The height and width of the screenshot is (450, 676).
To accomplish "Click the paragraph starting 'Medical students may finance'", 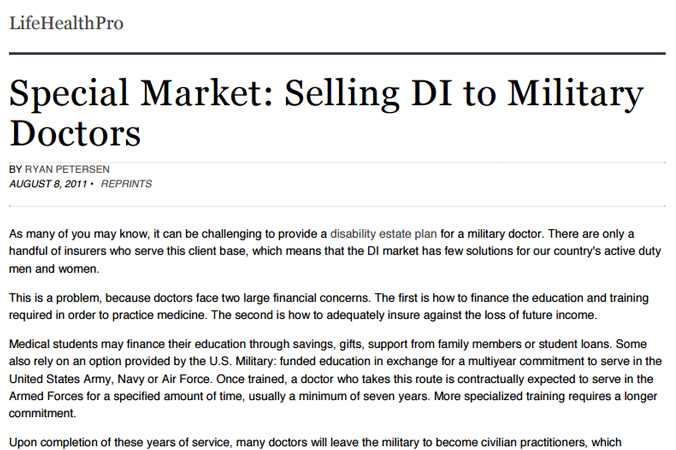I will tap(335, 379).
